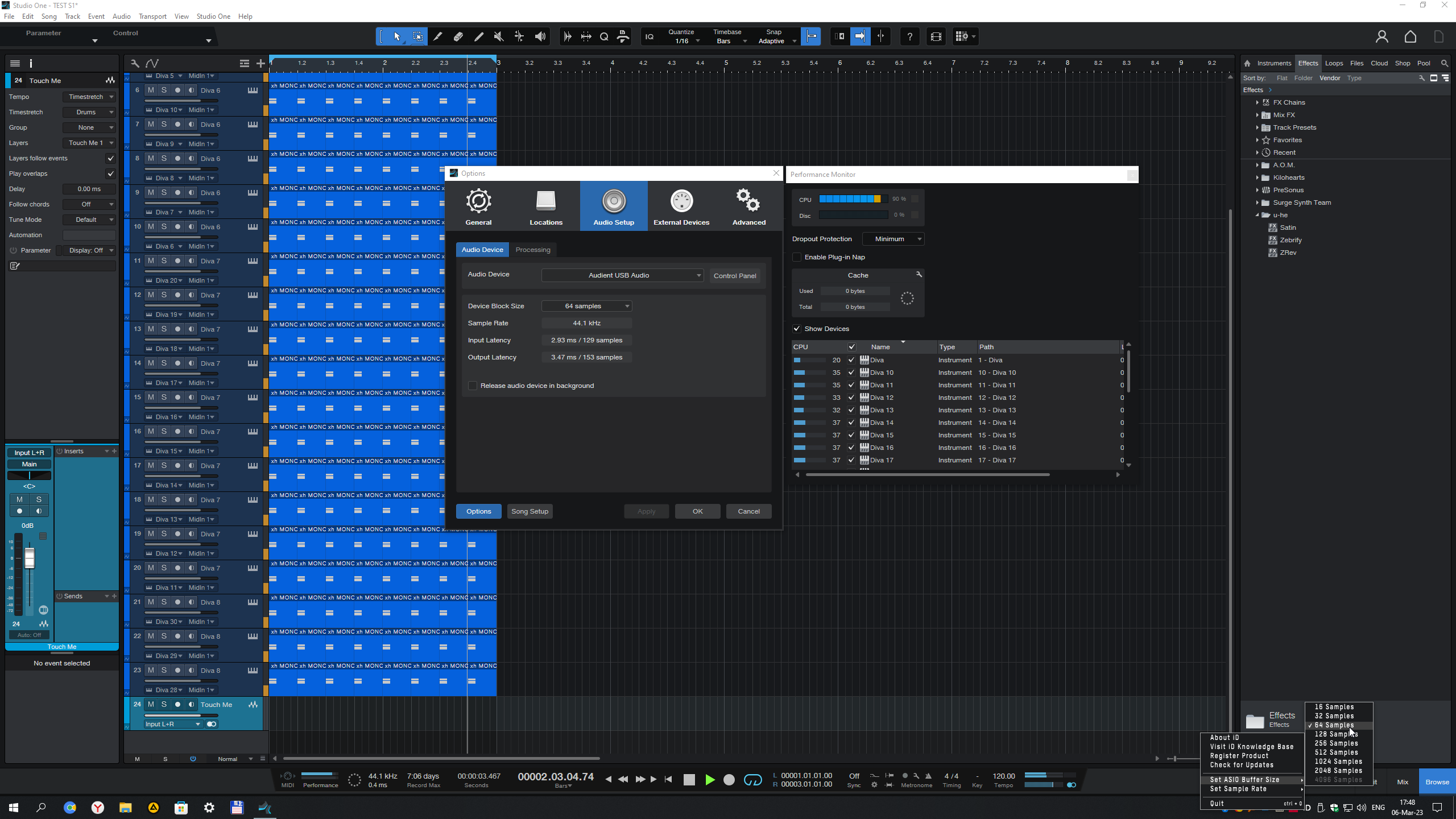This screenshot has height=819, width=1456.
Task: Enable Plug-in Nap checkbox
Action: (x=797, y=257)
